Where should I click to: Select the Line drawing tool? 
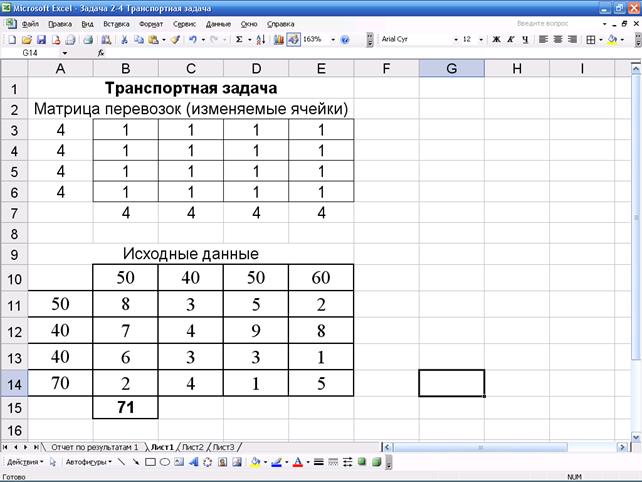coord(122,462)
